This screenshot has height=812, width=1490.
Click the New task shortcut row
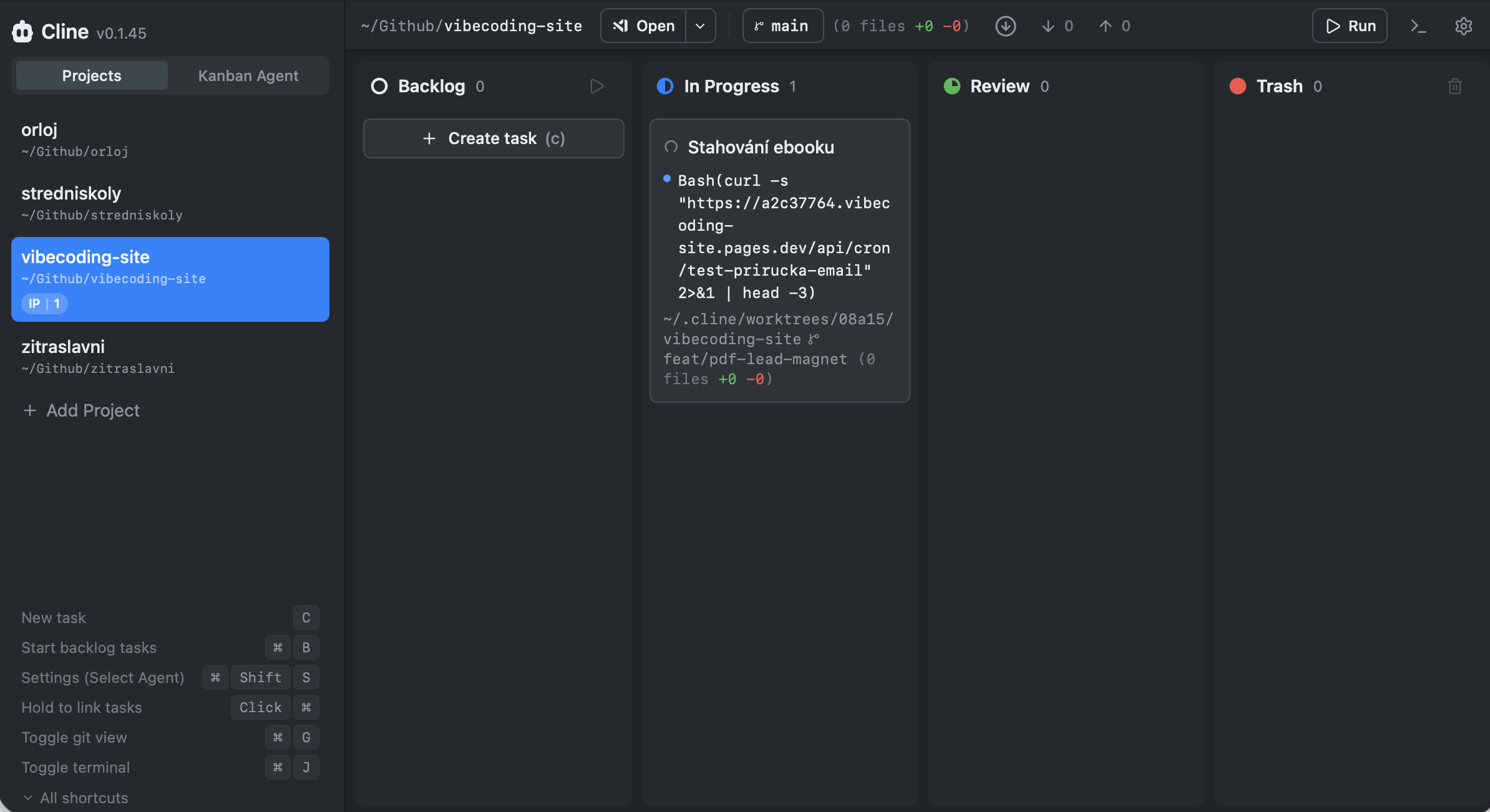pyautogui.click(x=170, y=617)
